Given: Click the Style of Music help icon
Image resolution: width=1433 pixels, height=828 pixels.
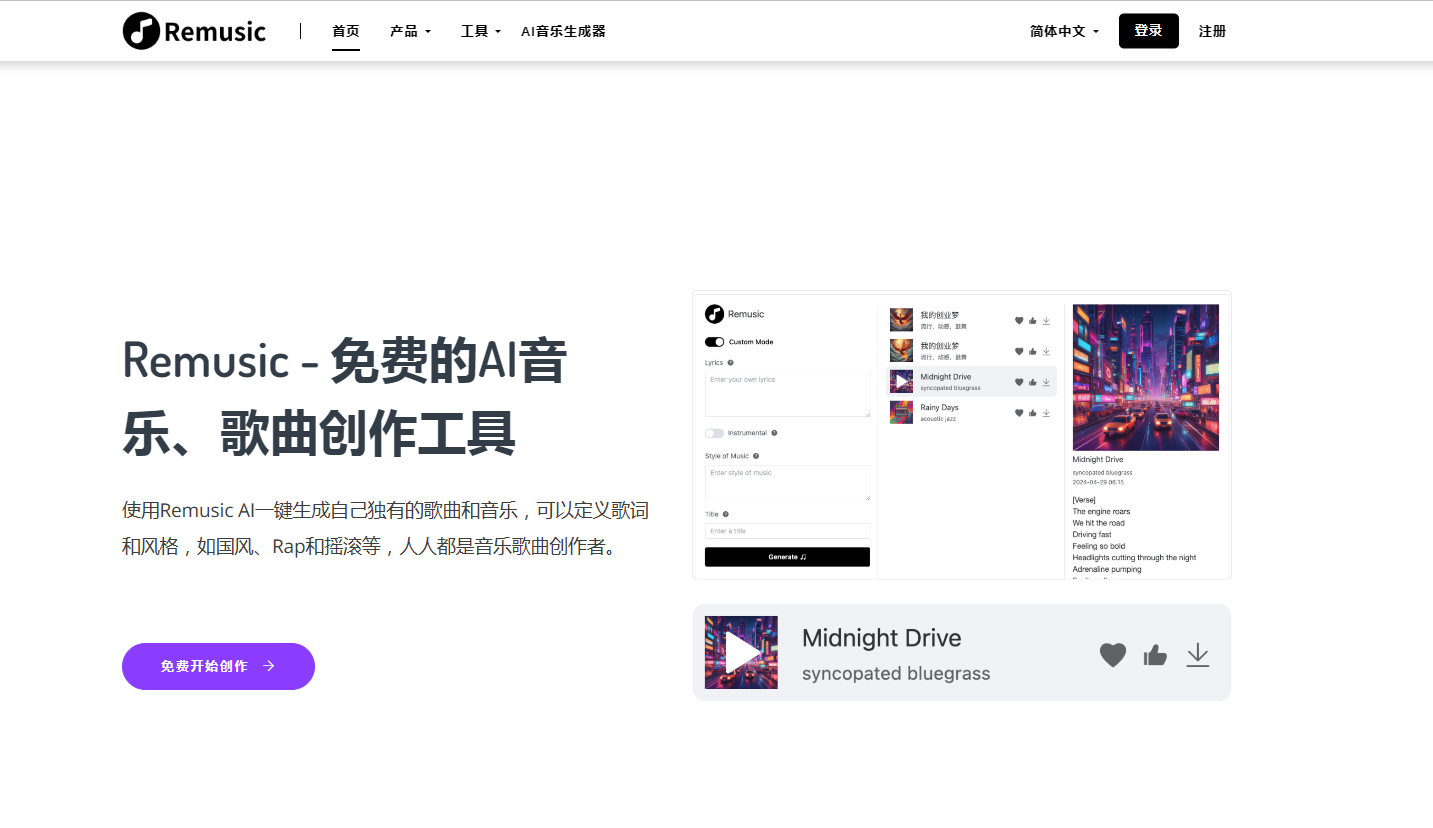Looking at the screenshot, I should pos(756,456).
